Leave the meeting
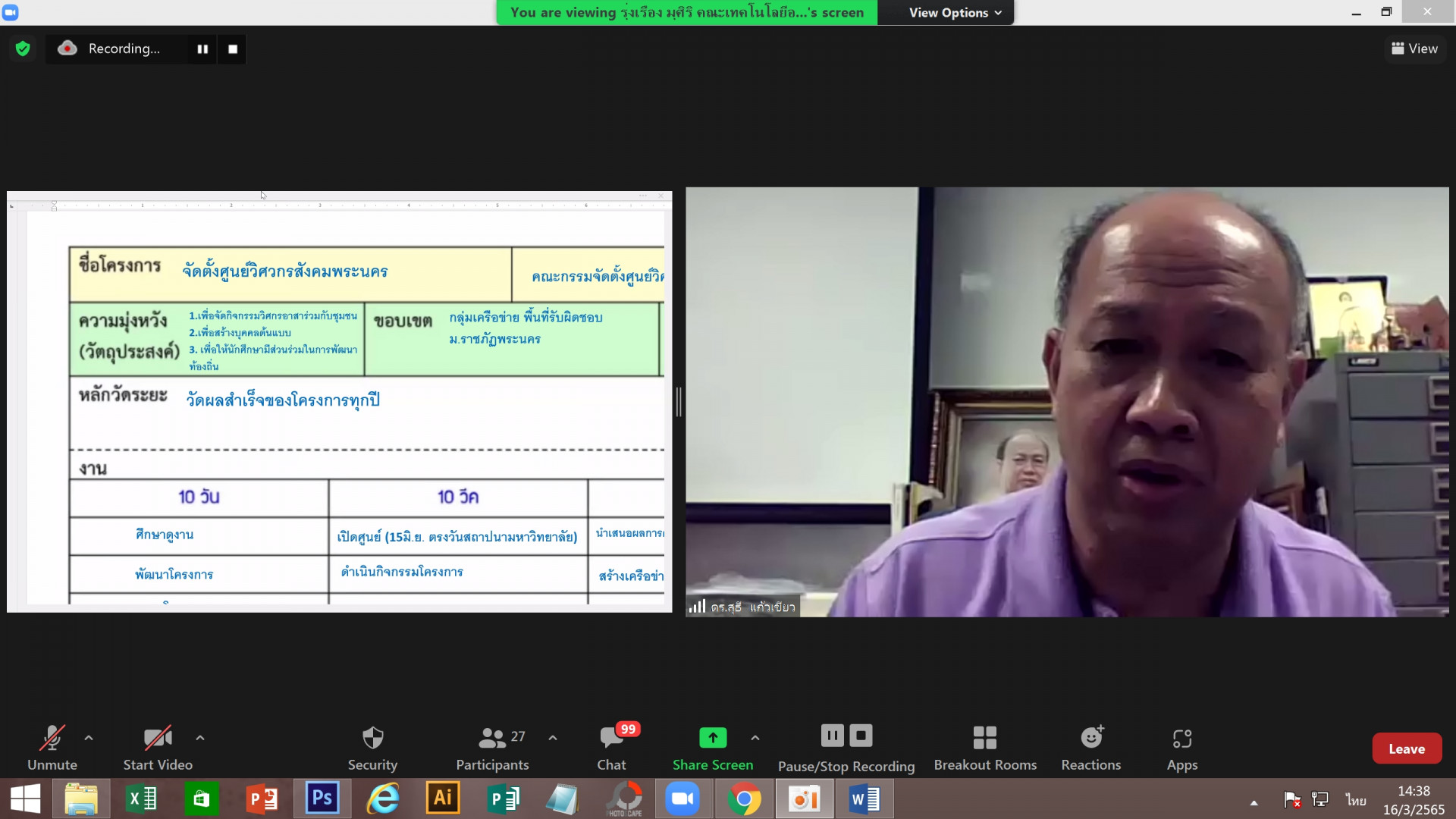 [x=1407, y=748]
